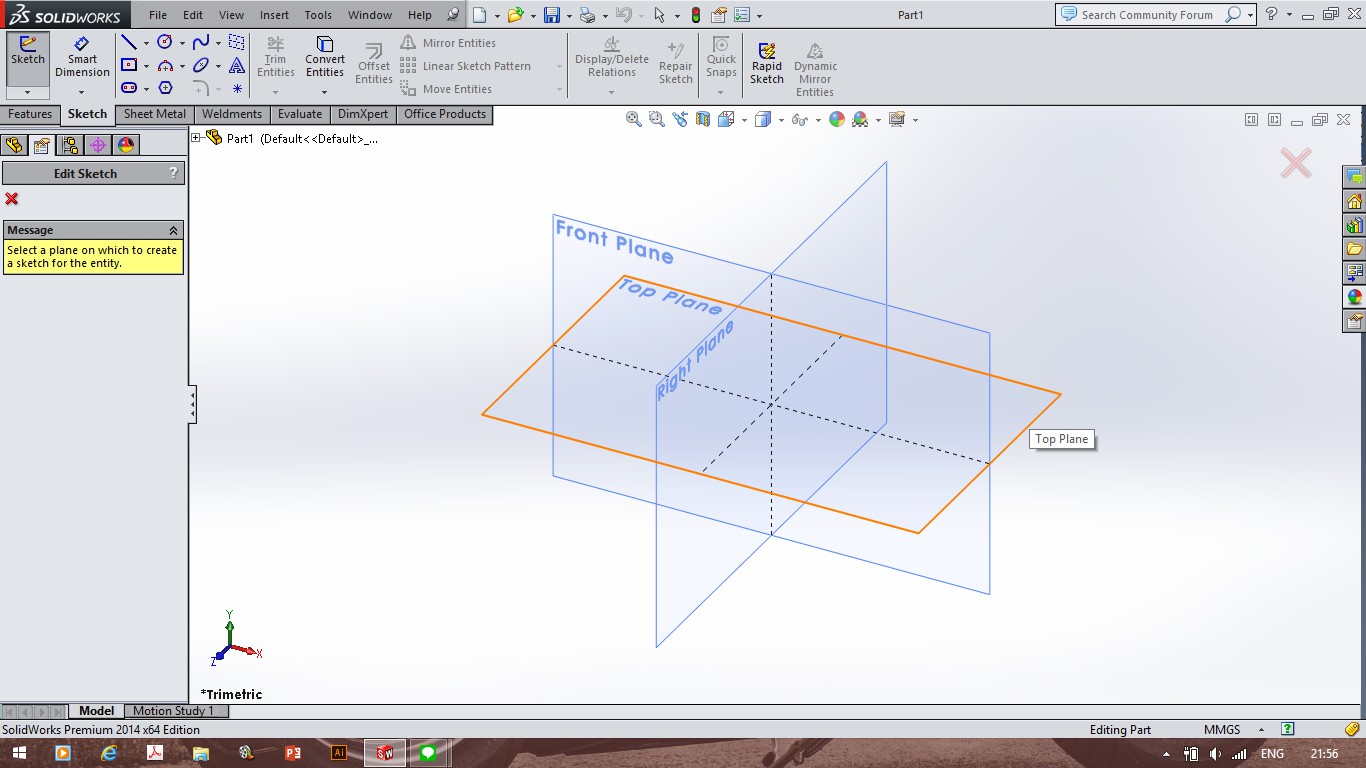Open the File menu
Image resolution: width=1366 pixels, height=768 pixels.
[x=158, y=15]
